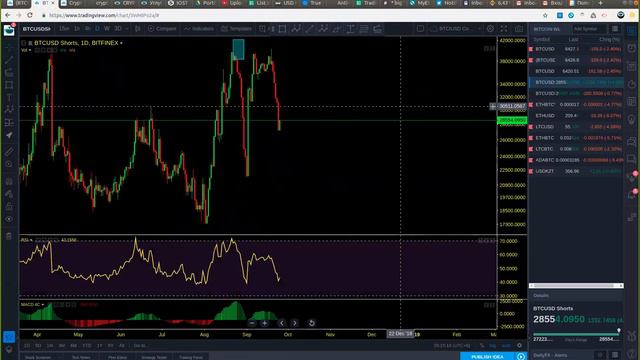Click the BTCUSDSH symbol search field
Screen dimensions: 640x360
(x=37, y=29)
